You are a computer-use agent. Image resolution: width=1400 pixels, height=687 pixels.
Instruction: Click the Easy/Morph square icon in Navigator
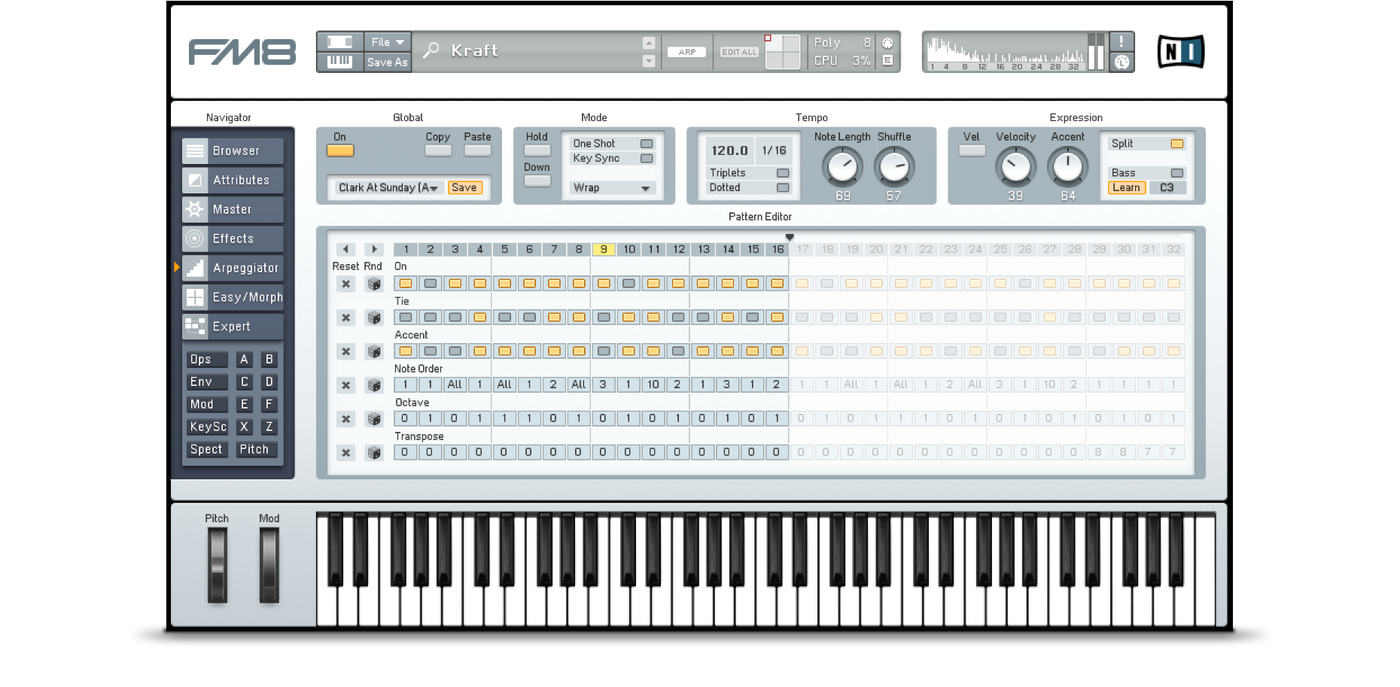pyautogui.click(x=195, y=297)
